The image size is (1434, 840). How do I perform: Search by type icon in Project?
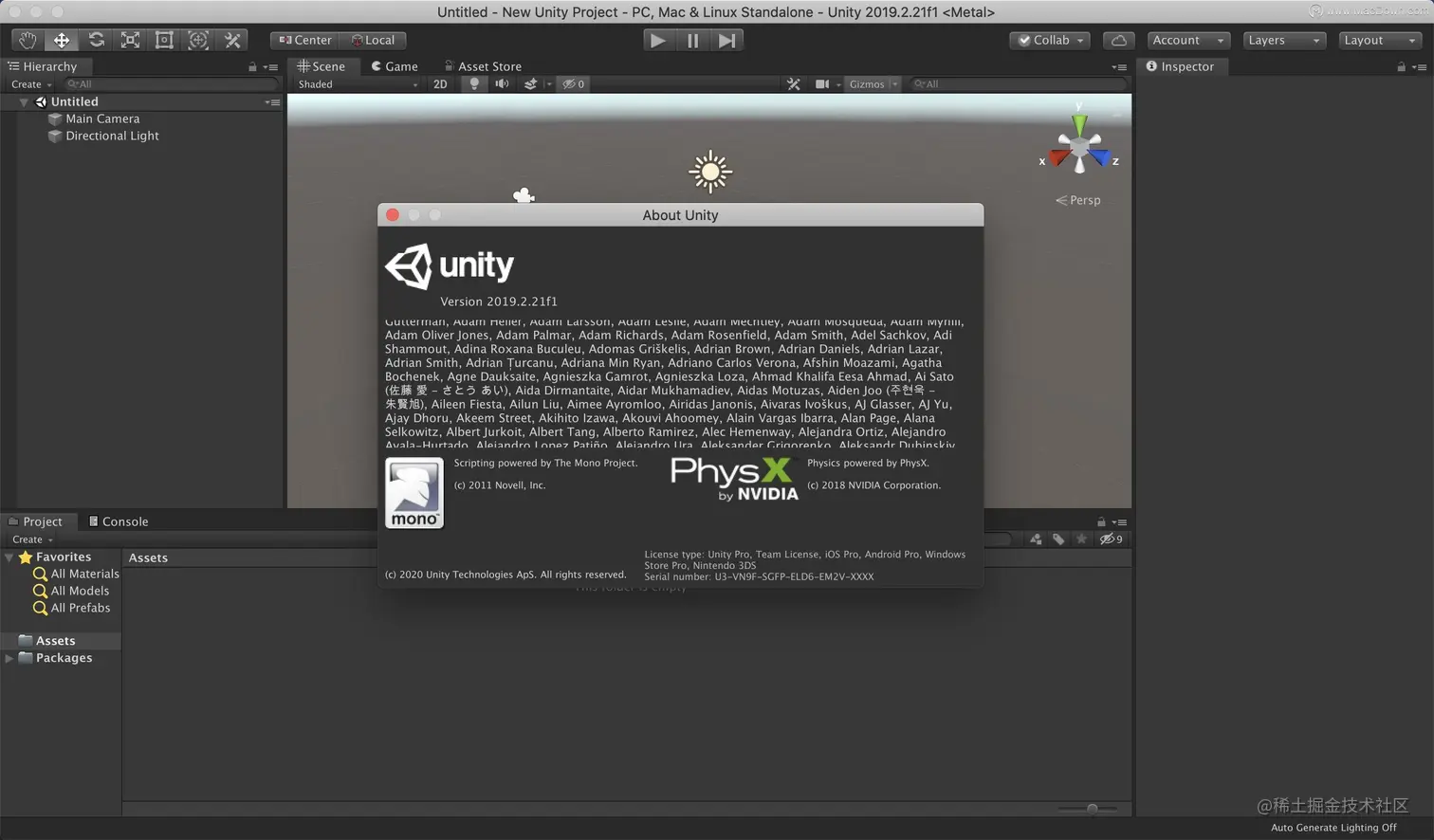[1036, 539]
